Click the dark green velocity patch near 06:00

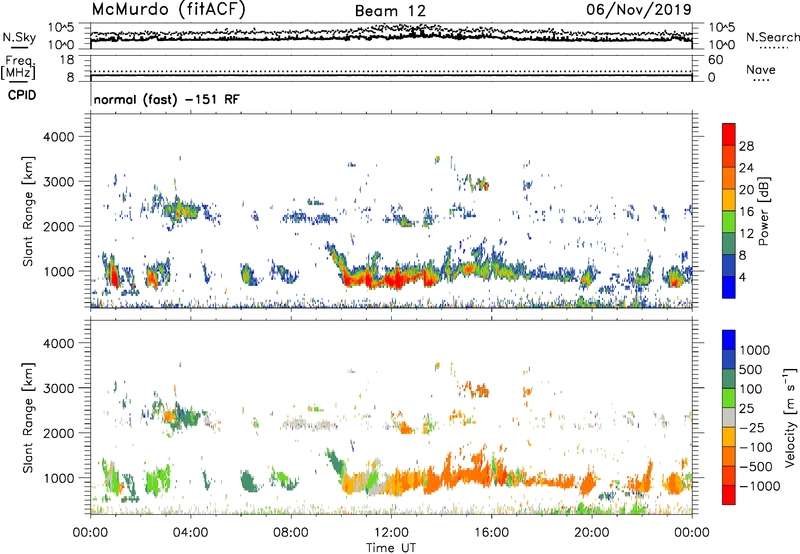click(x=248, y=482)
